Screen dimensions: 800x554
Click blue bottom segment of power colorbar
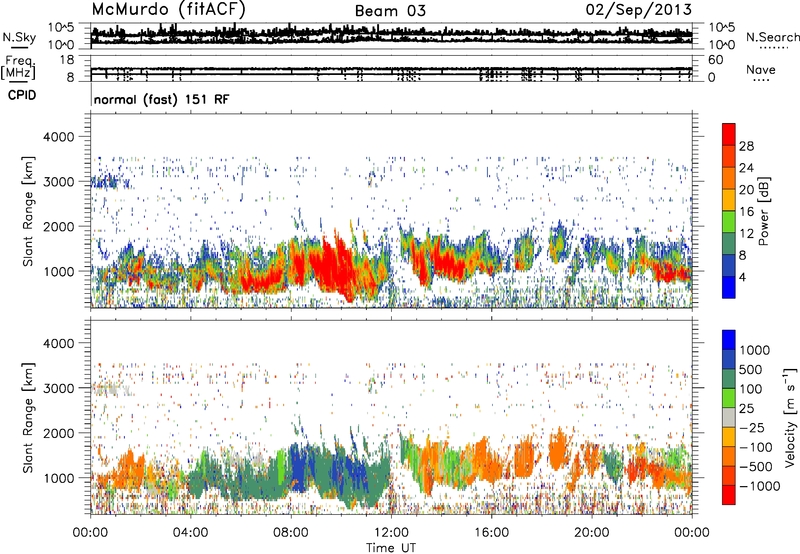pyautogui.click(x=729, y=287)
